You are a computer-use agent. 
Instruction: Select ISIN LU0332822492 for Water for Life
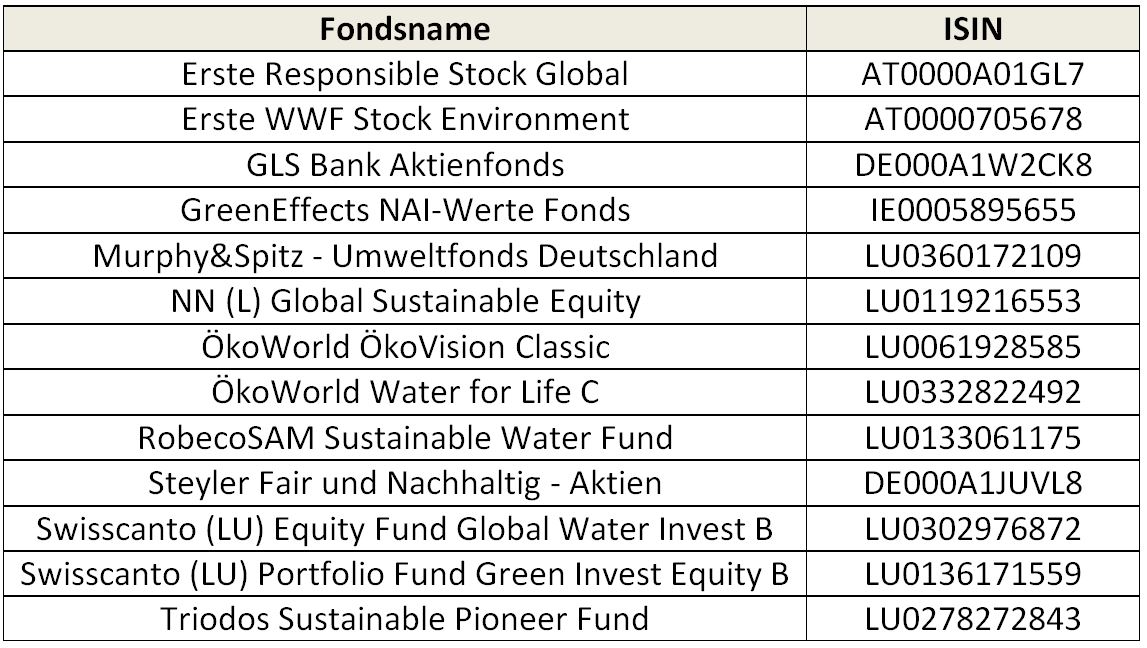click(972, 391)
